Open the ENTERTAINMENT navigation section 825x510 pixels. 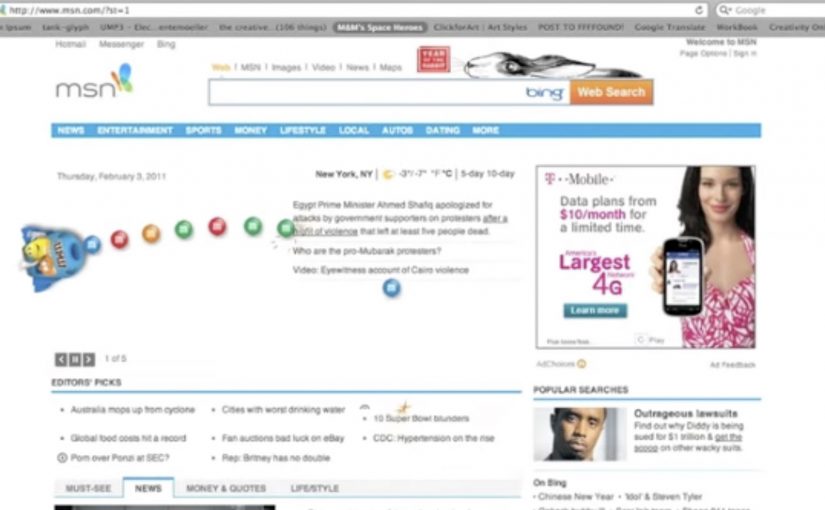135,131
